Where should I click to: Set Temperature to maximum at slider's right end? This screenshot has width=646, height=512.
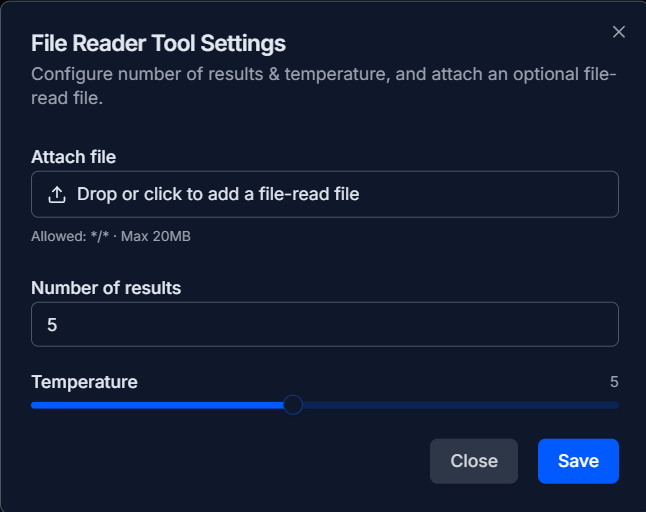618,405
